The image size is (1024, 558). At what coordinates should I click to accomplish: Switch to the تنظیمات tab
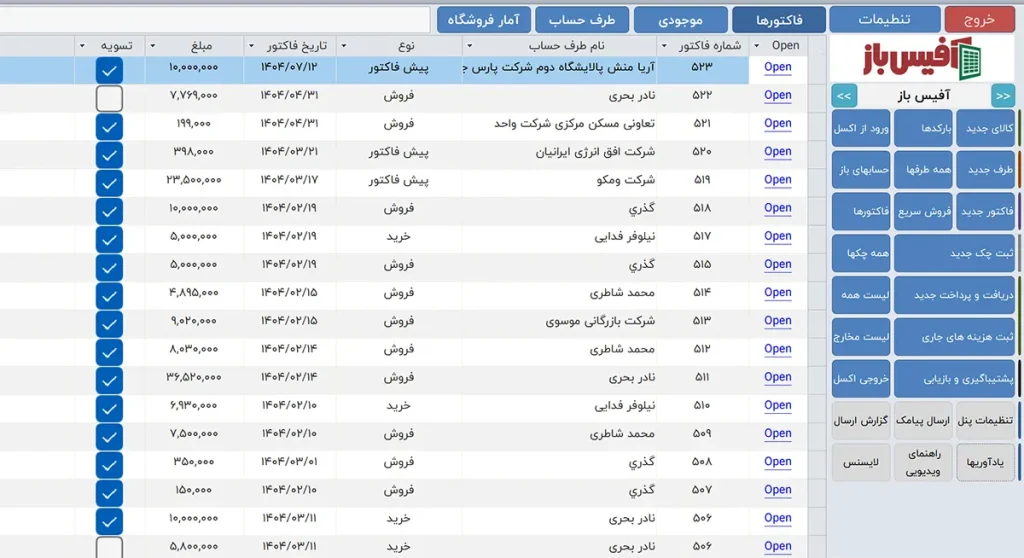point(884,20)
